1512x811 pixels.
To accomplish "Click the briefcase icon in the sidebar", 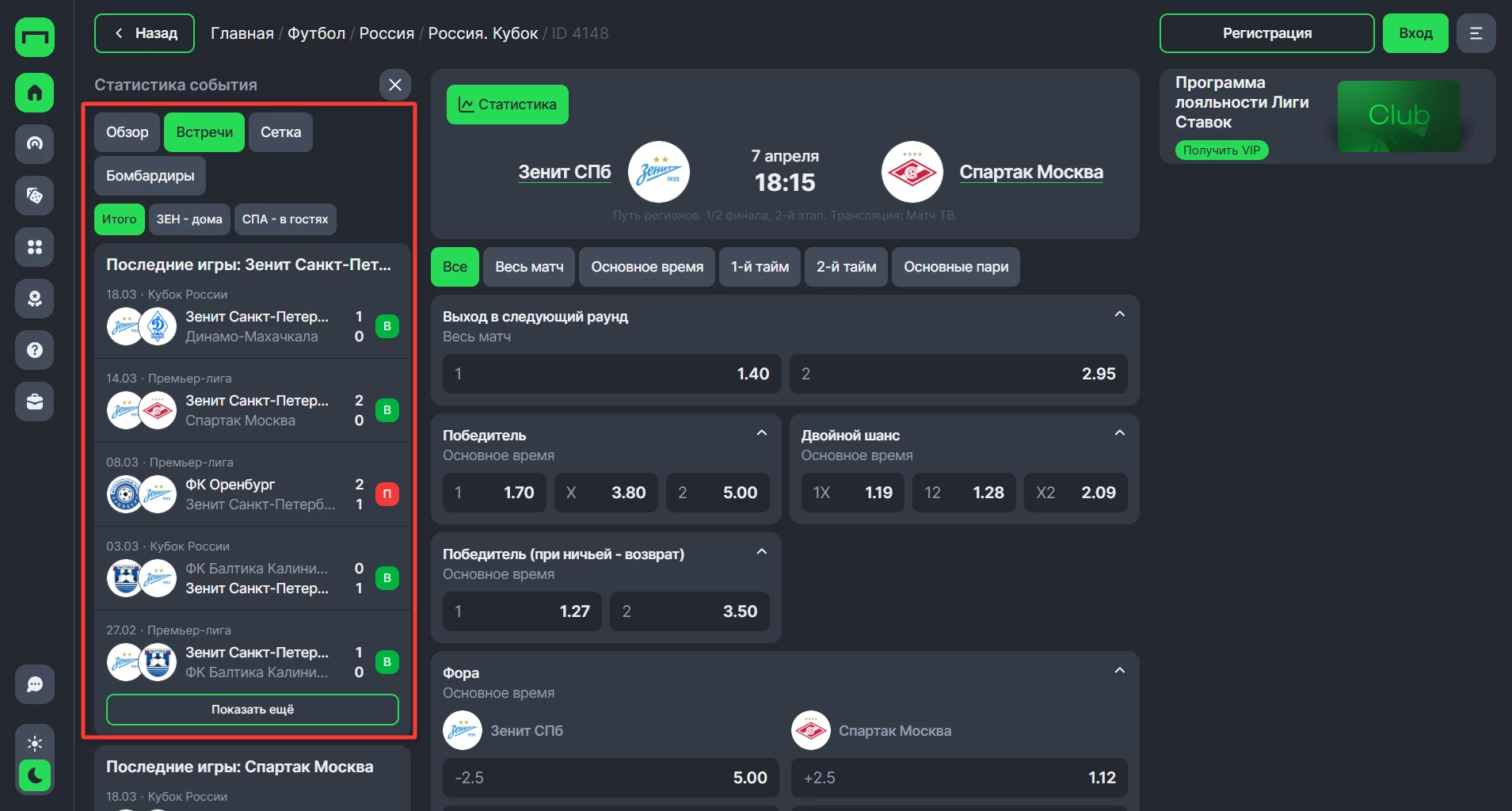I will [35, 402].
